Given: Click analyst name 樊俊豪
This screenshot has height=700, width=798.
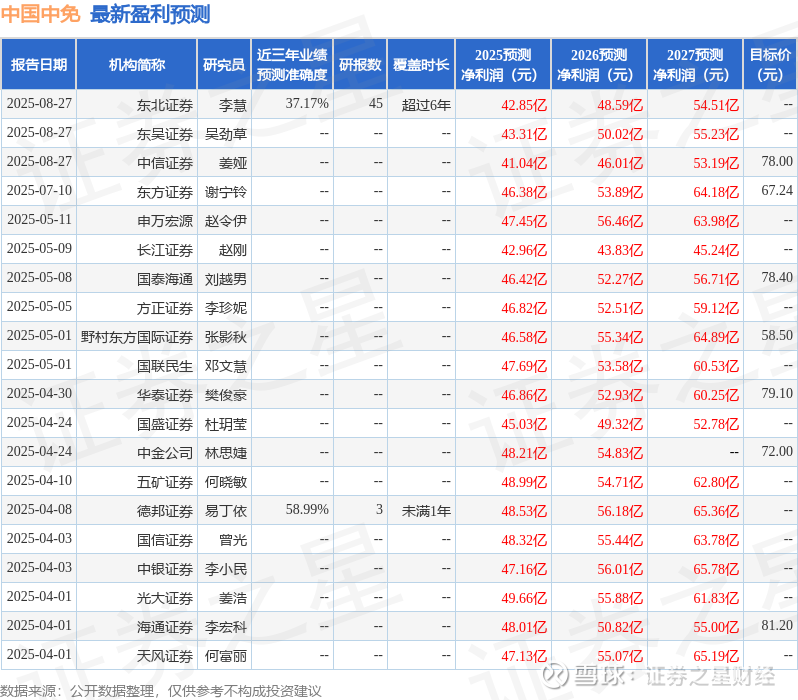Looking at the screenshot, I should pos(226,395).
